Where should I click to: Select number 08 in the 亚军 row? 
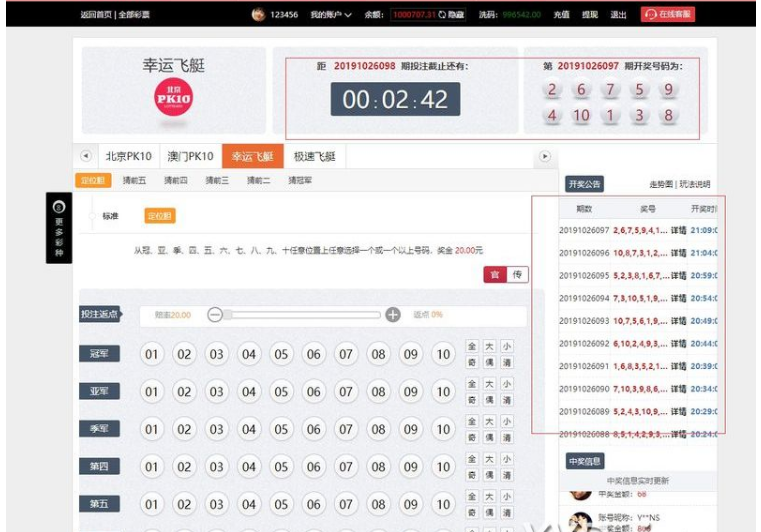[378, 392]
